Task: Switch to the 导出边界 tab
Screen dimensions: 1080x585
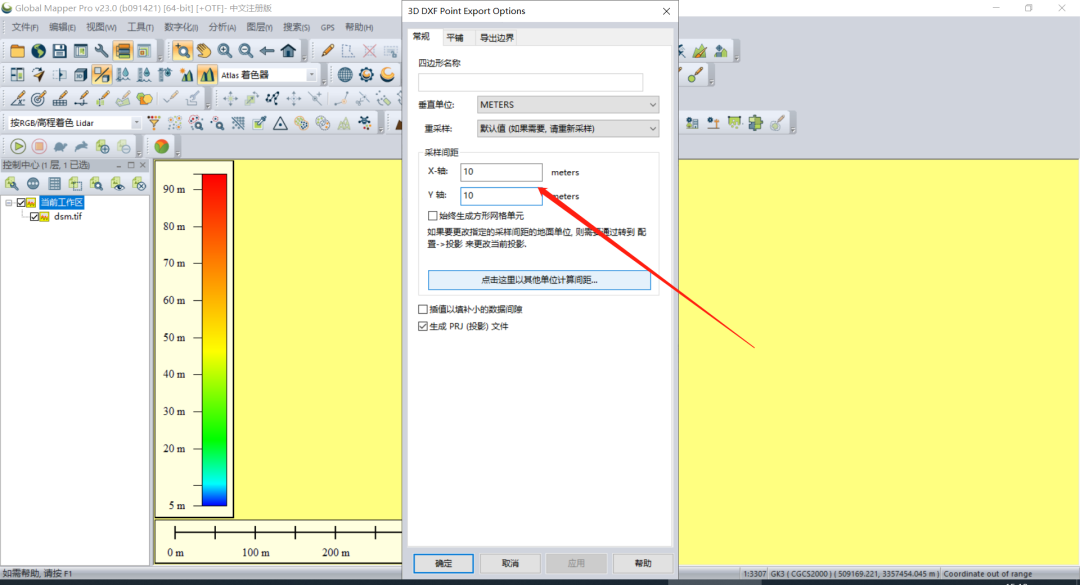Action: click(x=497, y=37)
